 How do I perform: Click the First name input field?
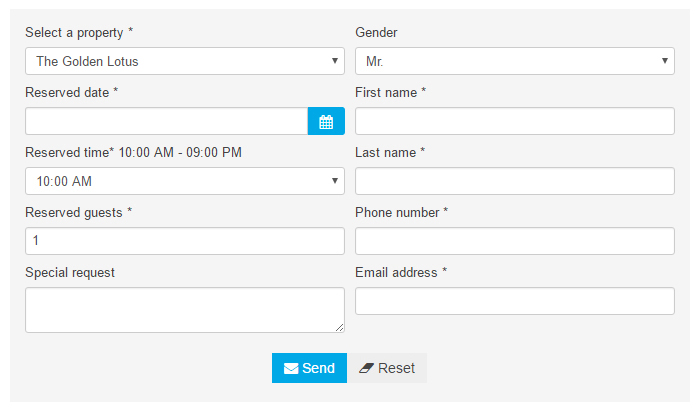click(514, 122)
